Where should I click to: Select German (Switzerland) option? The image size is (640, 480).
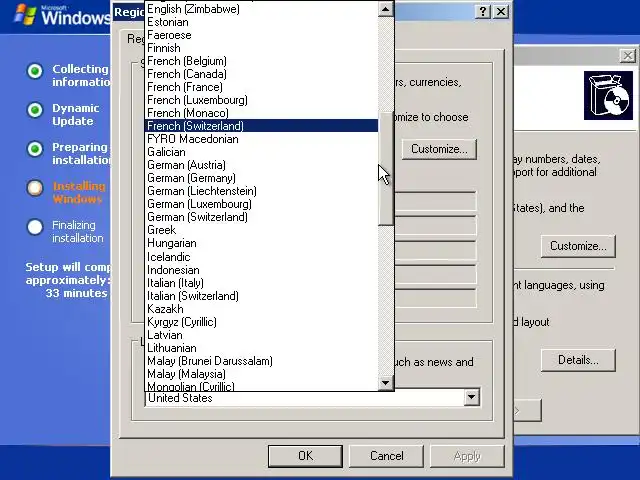click(x=261, y=217)
